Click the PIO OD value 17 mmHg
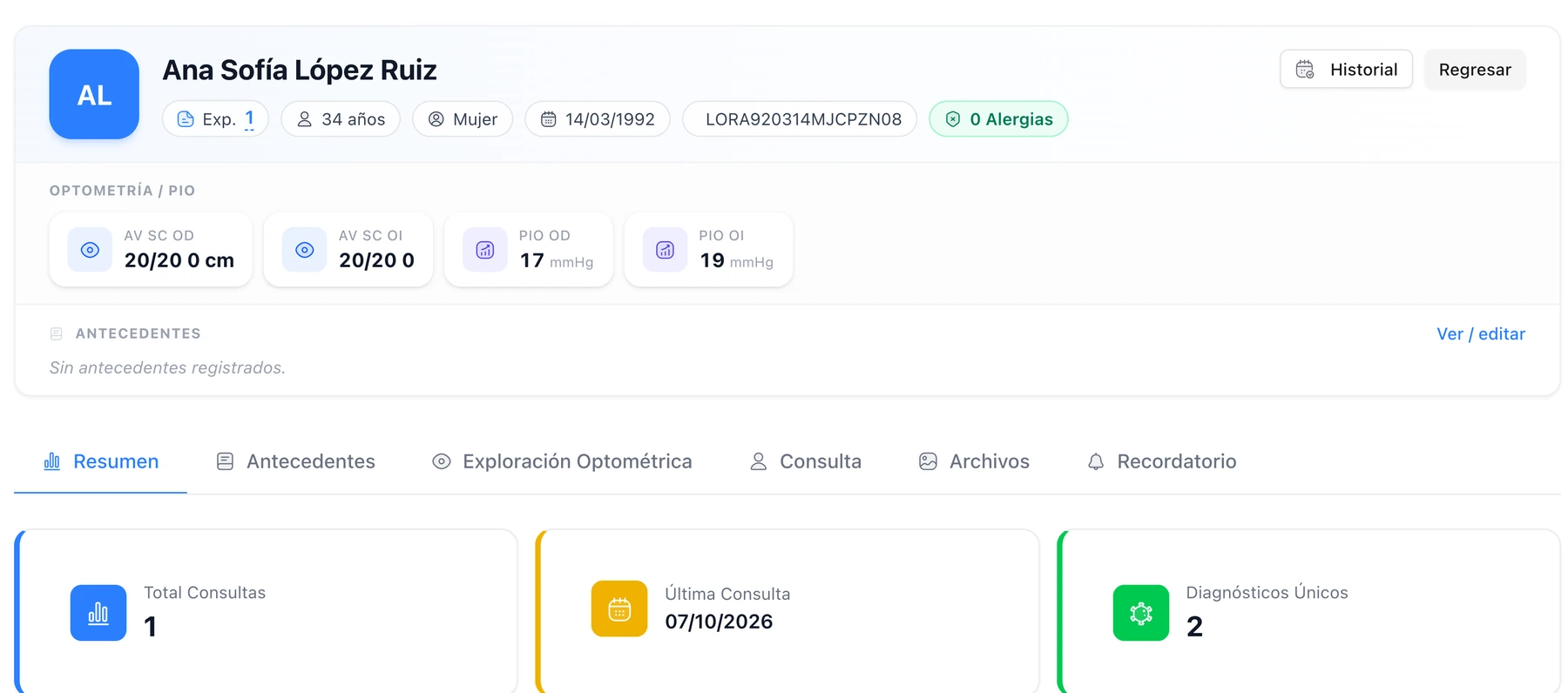 tap(557, 260)
